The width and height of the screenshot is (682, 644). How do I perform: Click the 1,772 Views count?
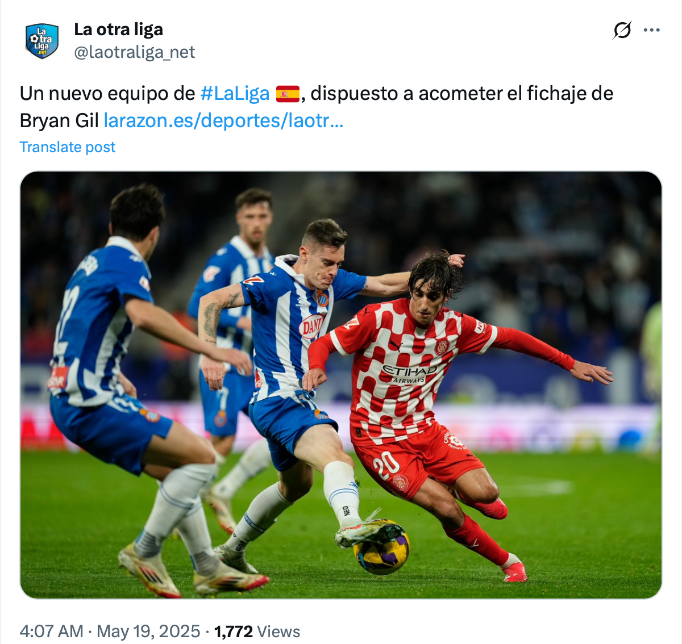pyautogui.click(x=257, y=631)
